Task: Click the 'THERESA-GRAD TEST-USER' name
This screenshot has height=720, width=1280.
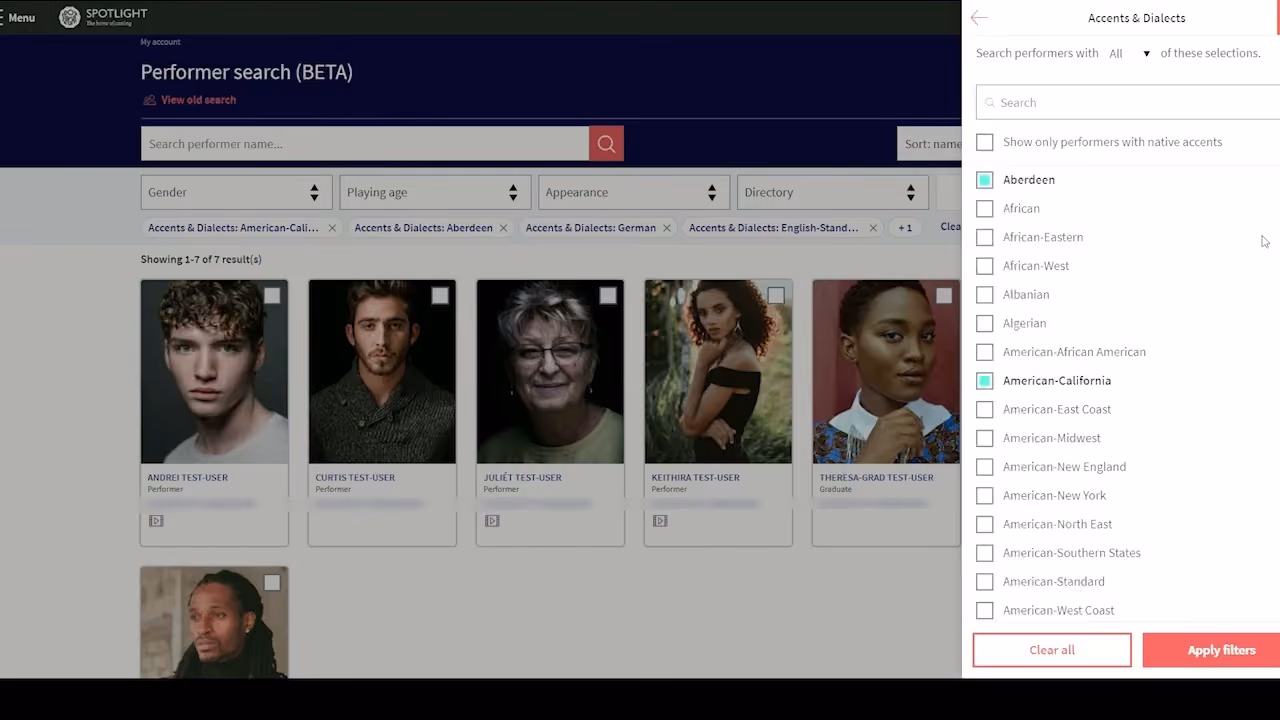Action: coord(876,478)
